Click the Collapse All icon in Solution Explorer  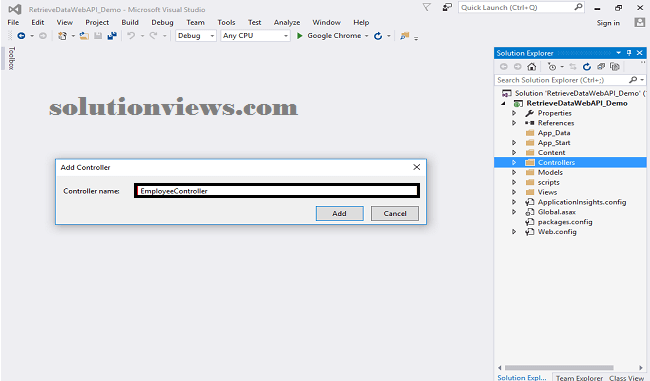pyautogui.click(x=601, y=66)
